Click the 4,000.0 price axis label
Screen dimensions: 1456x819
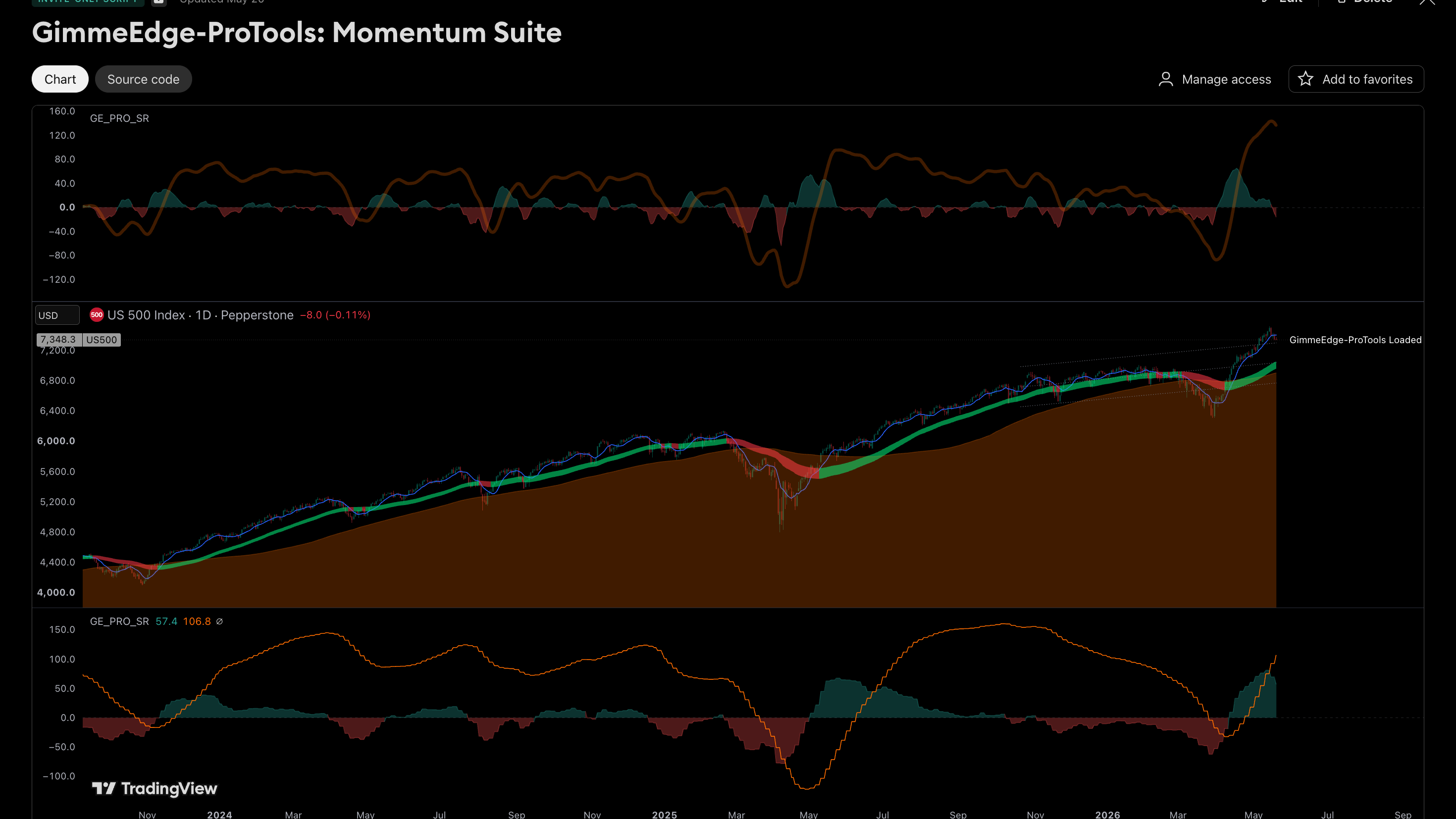tap(56, 592)
